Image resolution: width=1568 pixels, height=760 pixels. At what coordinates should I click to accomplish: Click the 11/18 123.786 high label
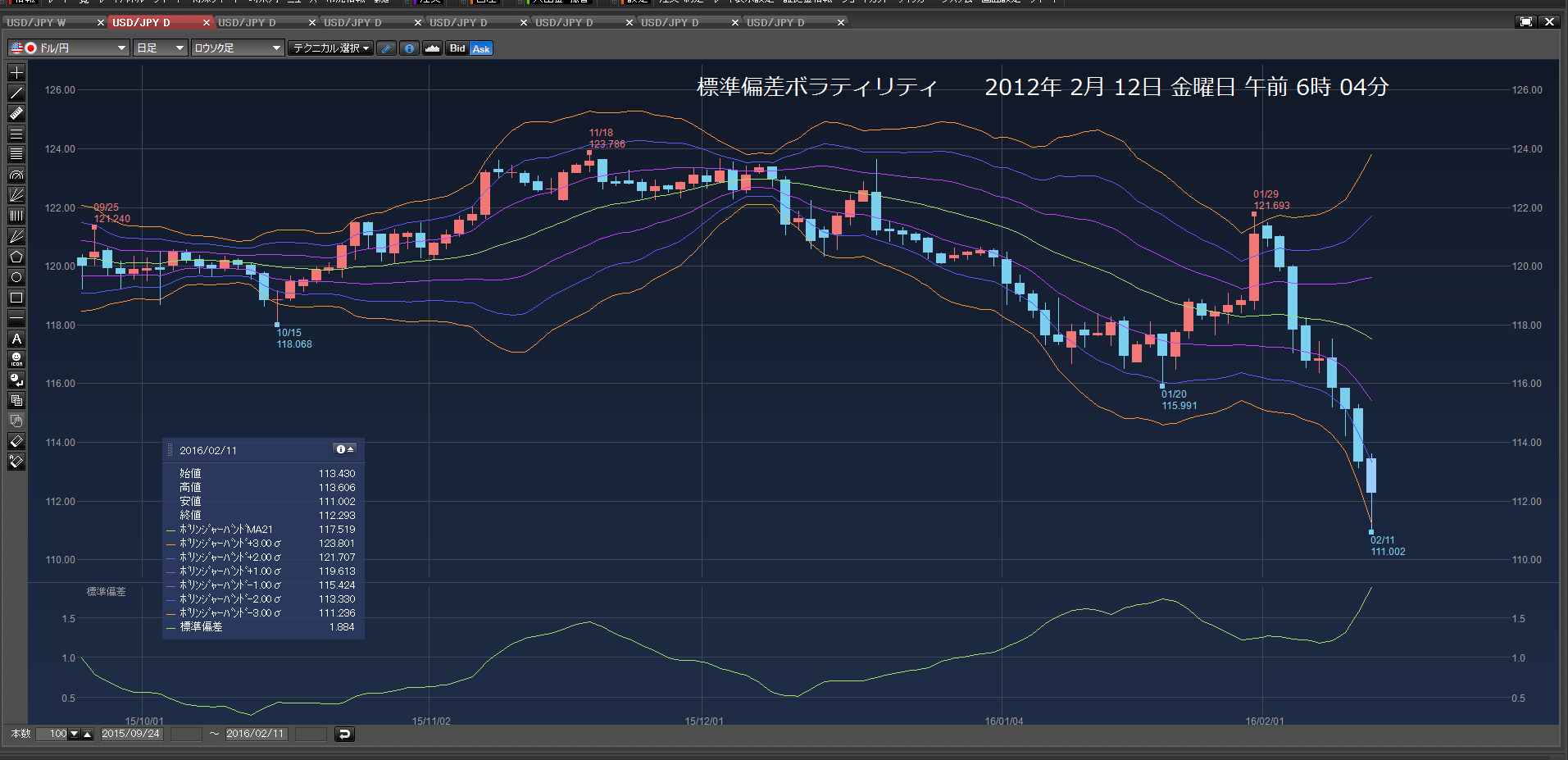coord(607,139)
